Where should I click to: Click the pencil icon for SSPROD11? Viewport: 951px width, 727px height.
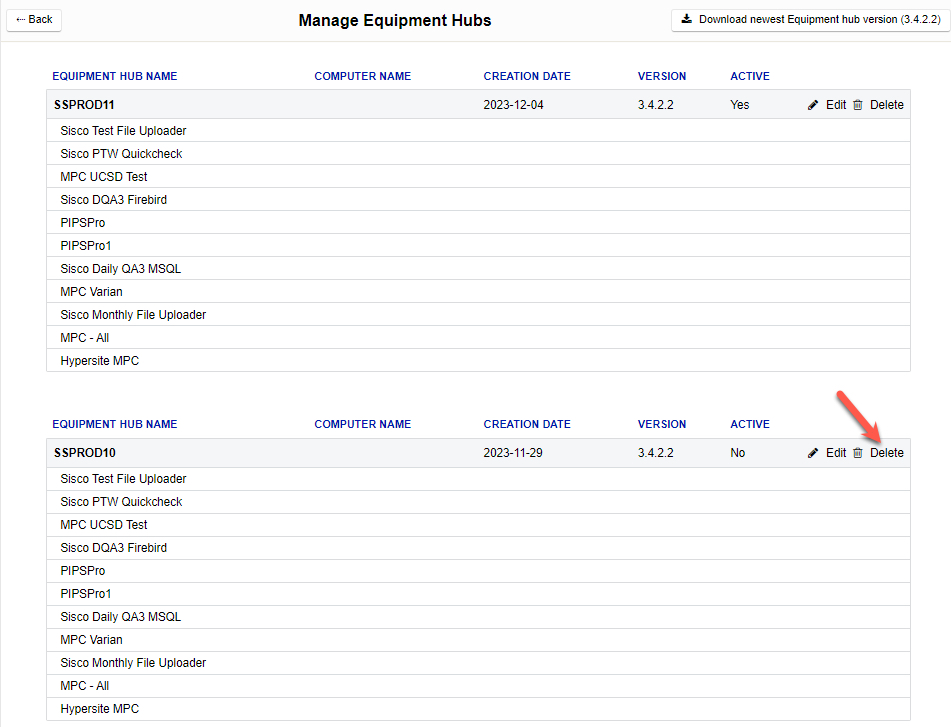813,105
